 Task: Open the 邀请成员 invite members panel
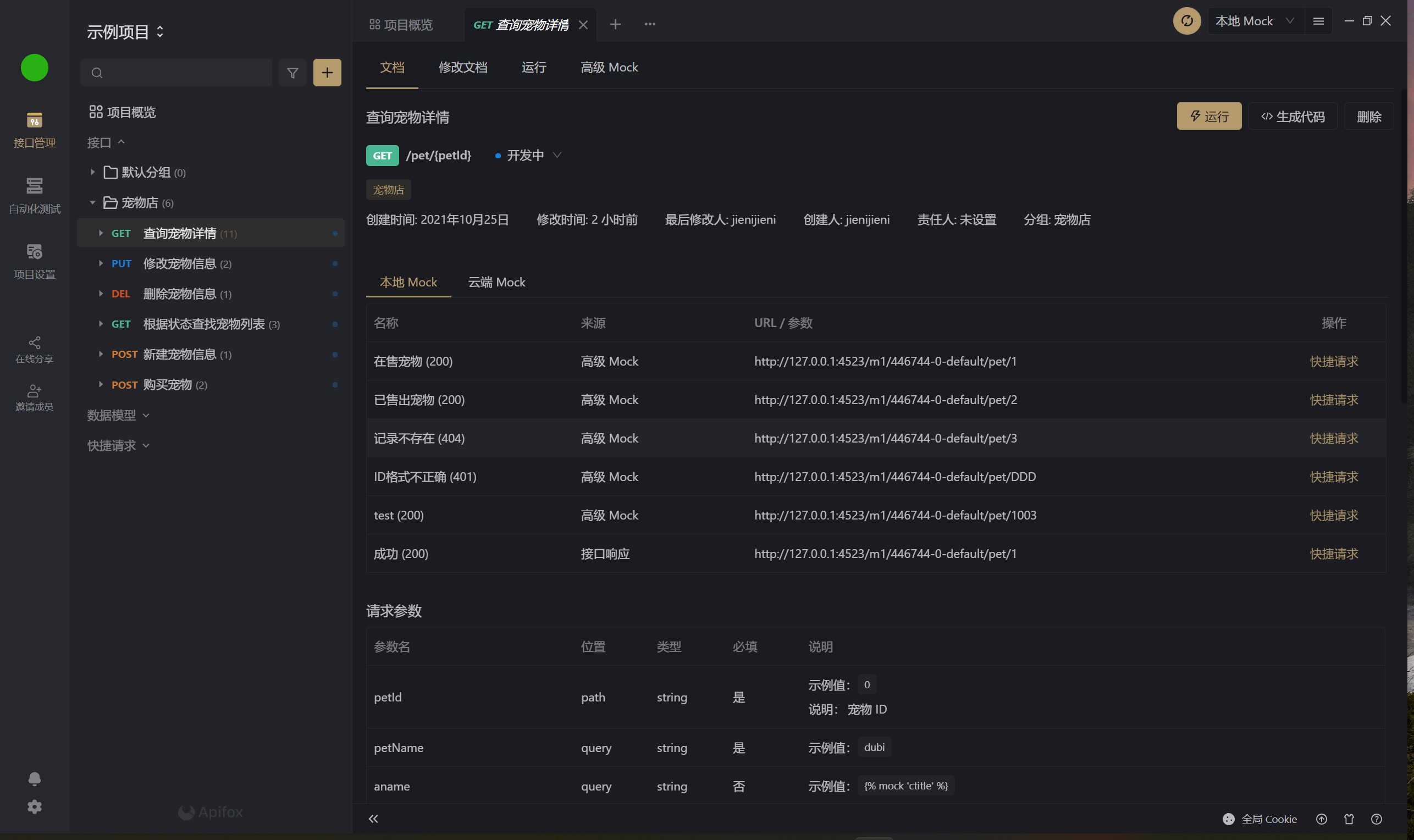click(x=34, y=397)
